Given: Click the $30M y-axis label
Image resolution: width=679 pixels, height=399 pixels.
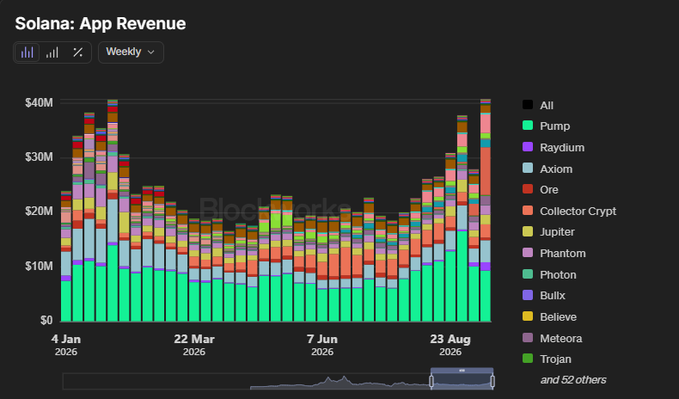Looking at the screenshot, I should [x=39, y=157].
